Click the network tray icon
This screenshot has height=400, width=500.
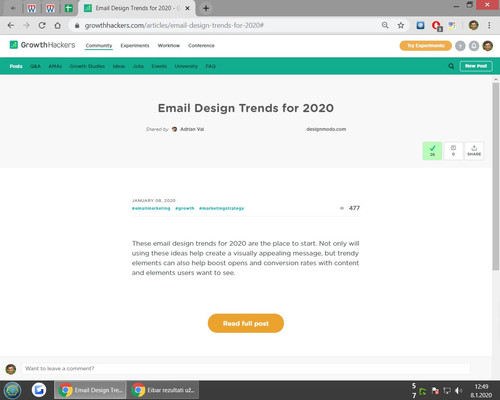(447, 390)
